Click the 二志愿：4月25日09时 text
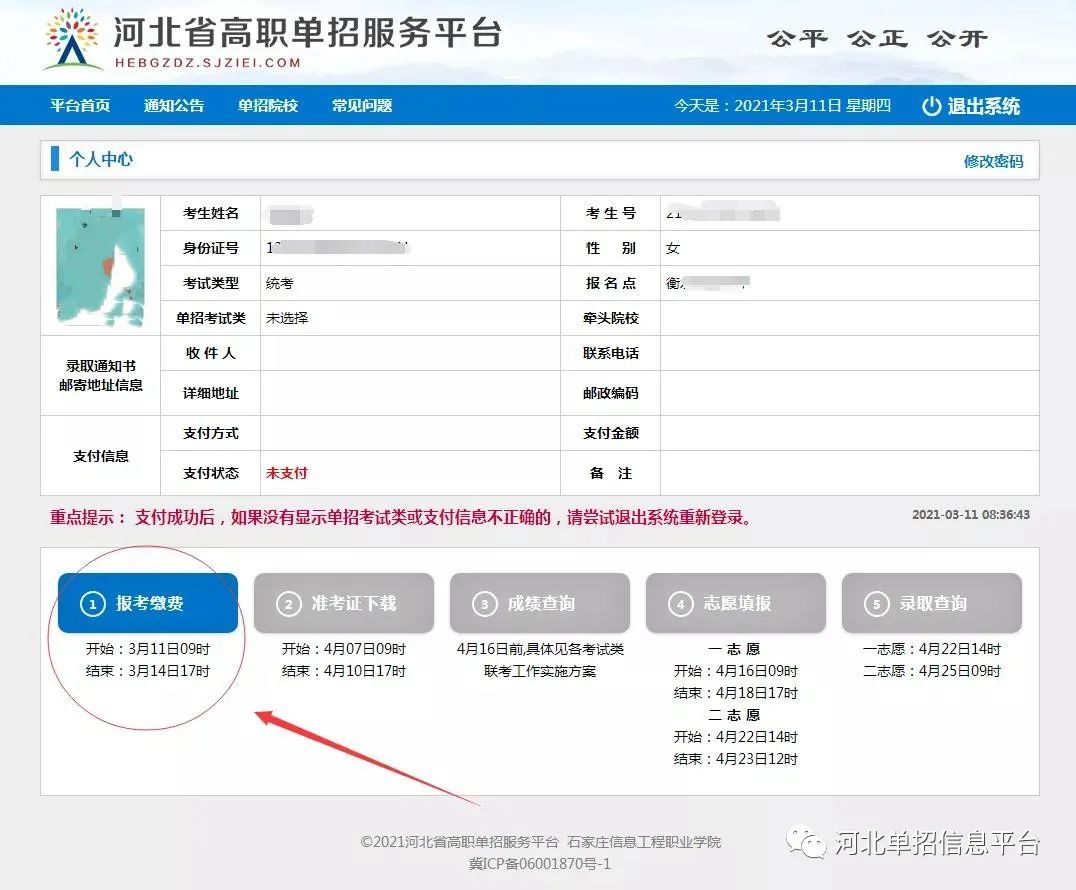The image size is (1076, 890). click(x=932, y=671)
